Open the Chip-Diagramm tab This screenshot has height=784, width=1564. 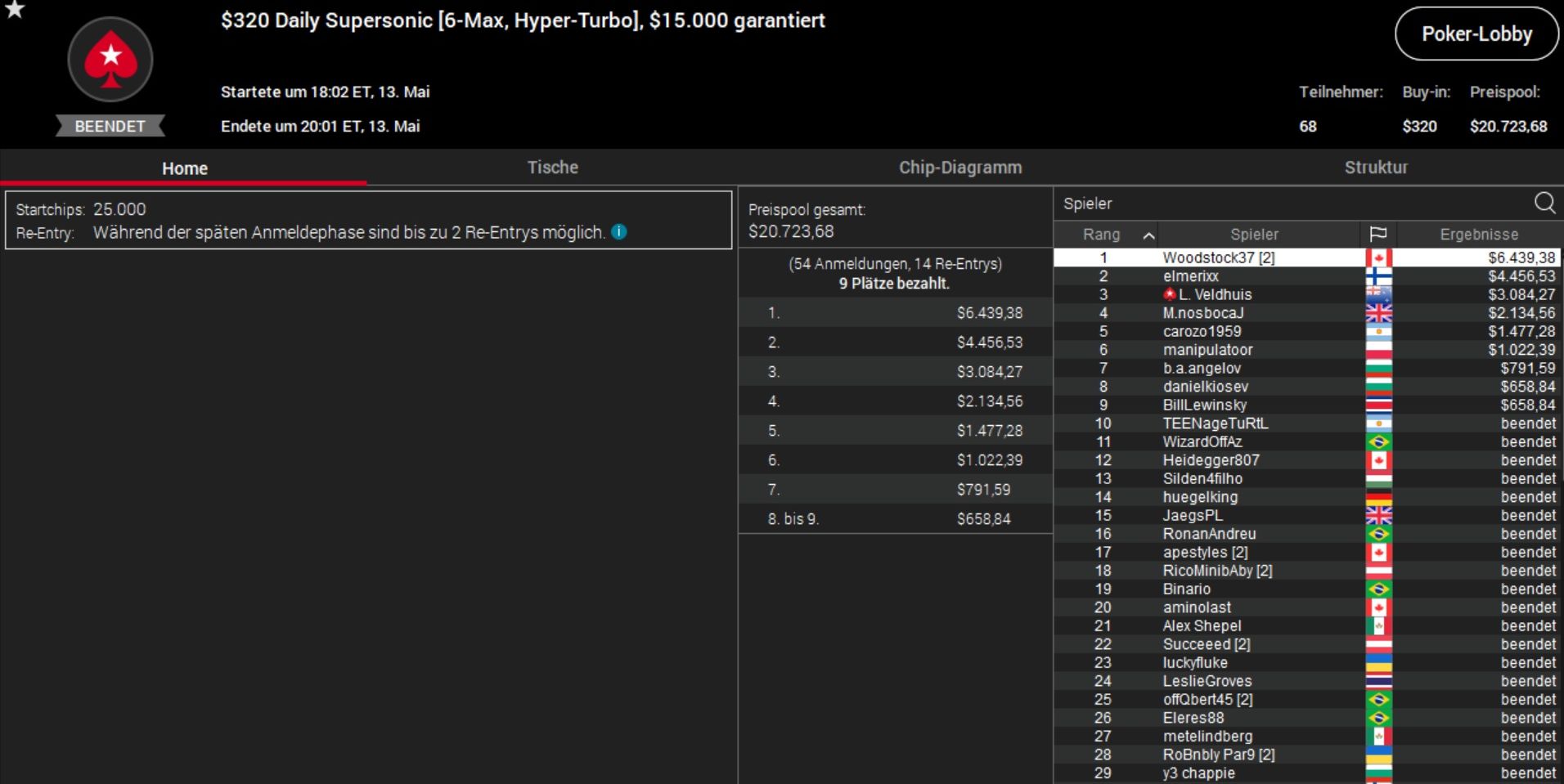click(960, 168)
